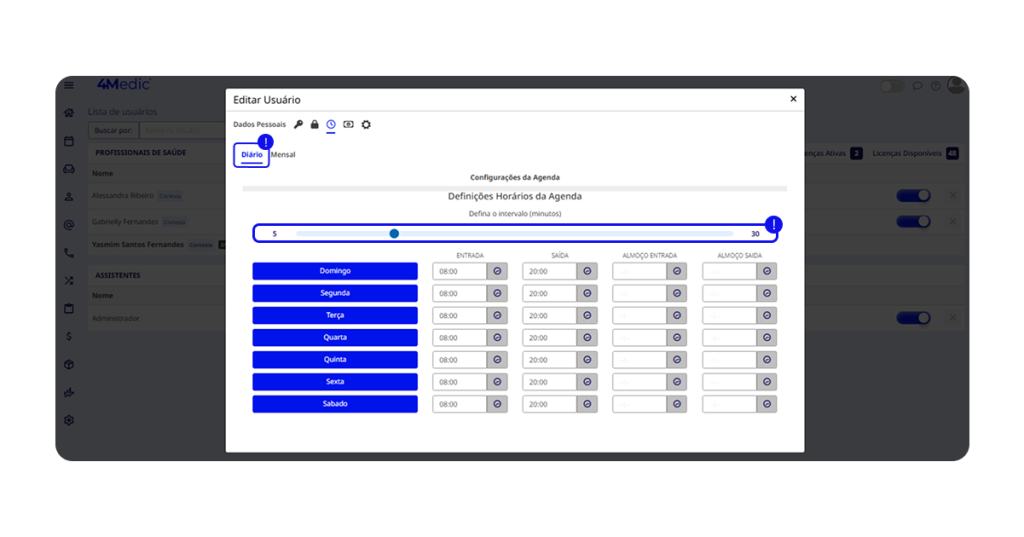Click the padlock icon in the dialog
The height and width of the screenshot is (537, 1024).
tap(314, 125)
